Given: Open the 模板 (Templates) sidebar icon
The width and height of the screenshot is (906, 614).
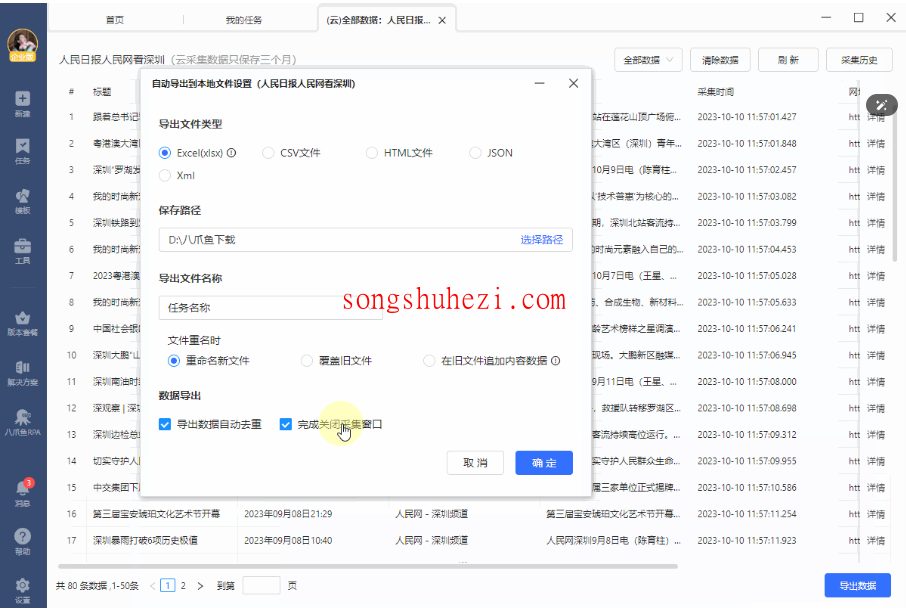Looking at the screenshot, I should (23, 201).
